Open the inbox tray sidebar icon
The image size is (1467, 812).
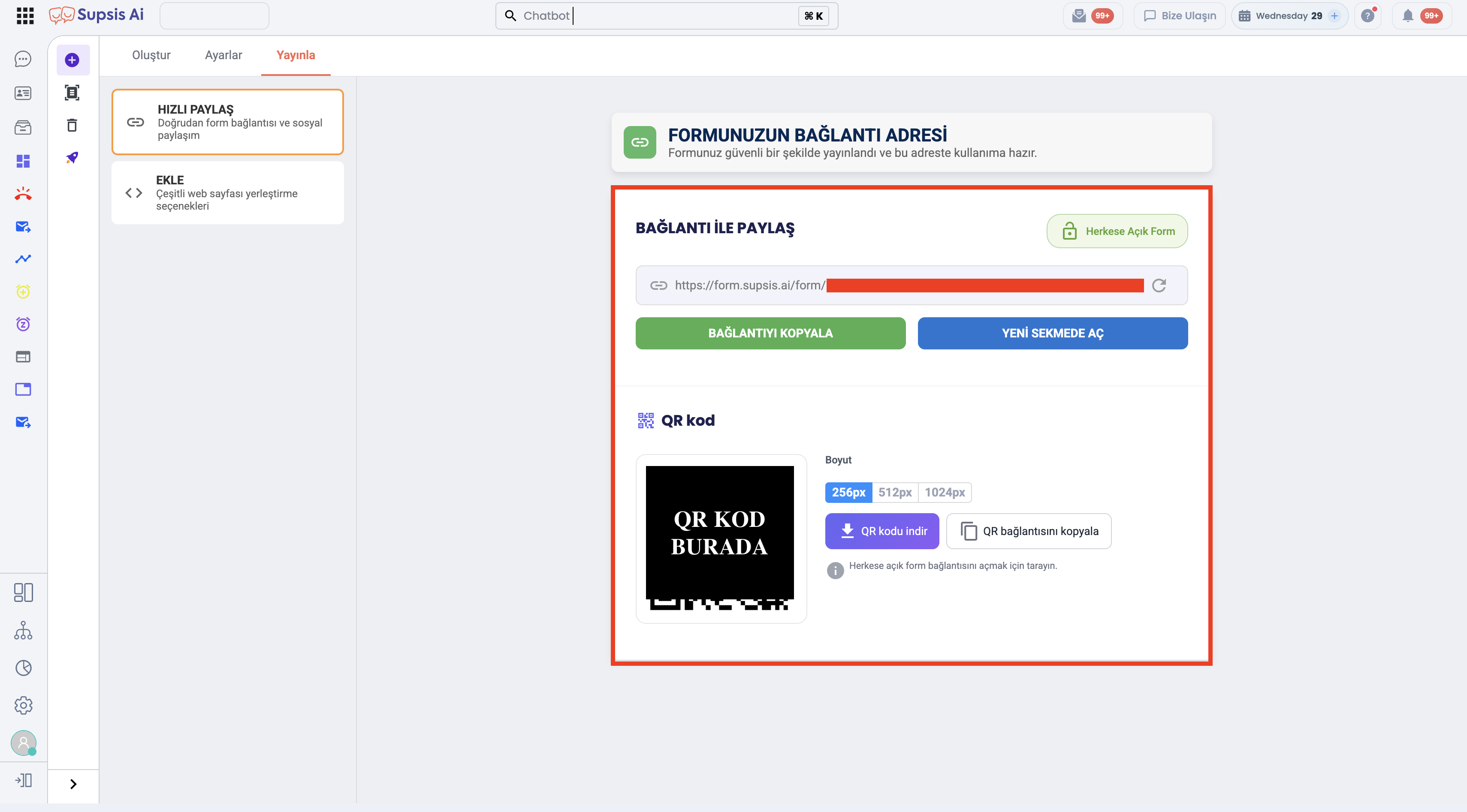[x=23, y=127]
